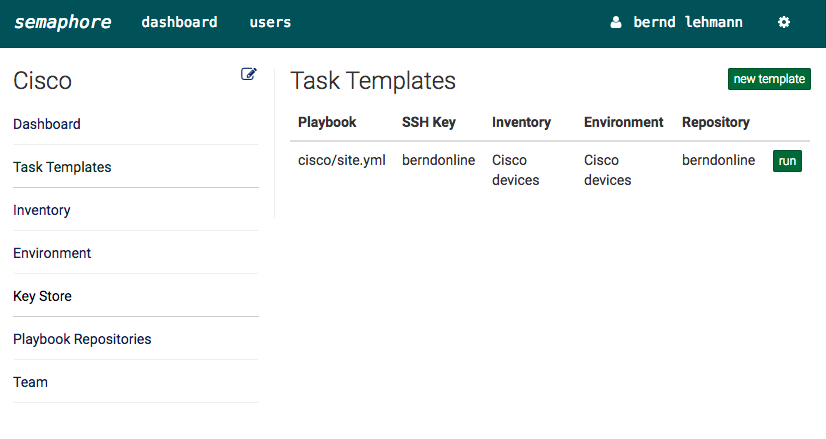
Task: Click the cisco/site.yml playbook entry
Action: pyautogui.click(x=342, y=160)
